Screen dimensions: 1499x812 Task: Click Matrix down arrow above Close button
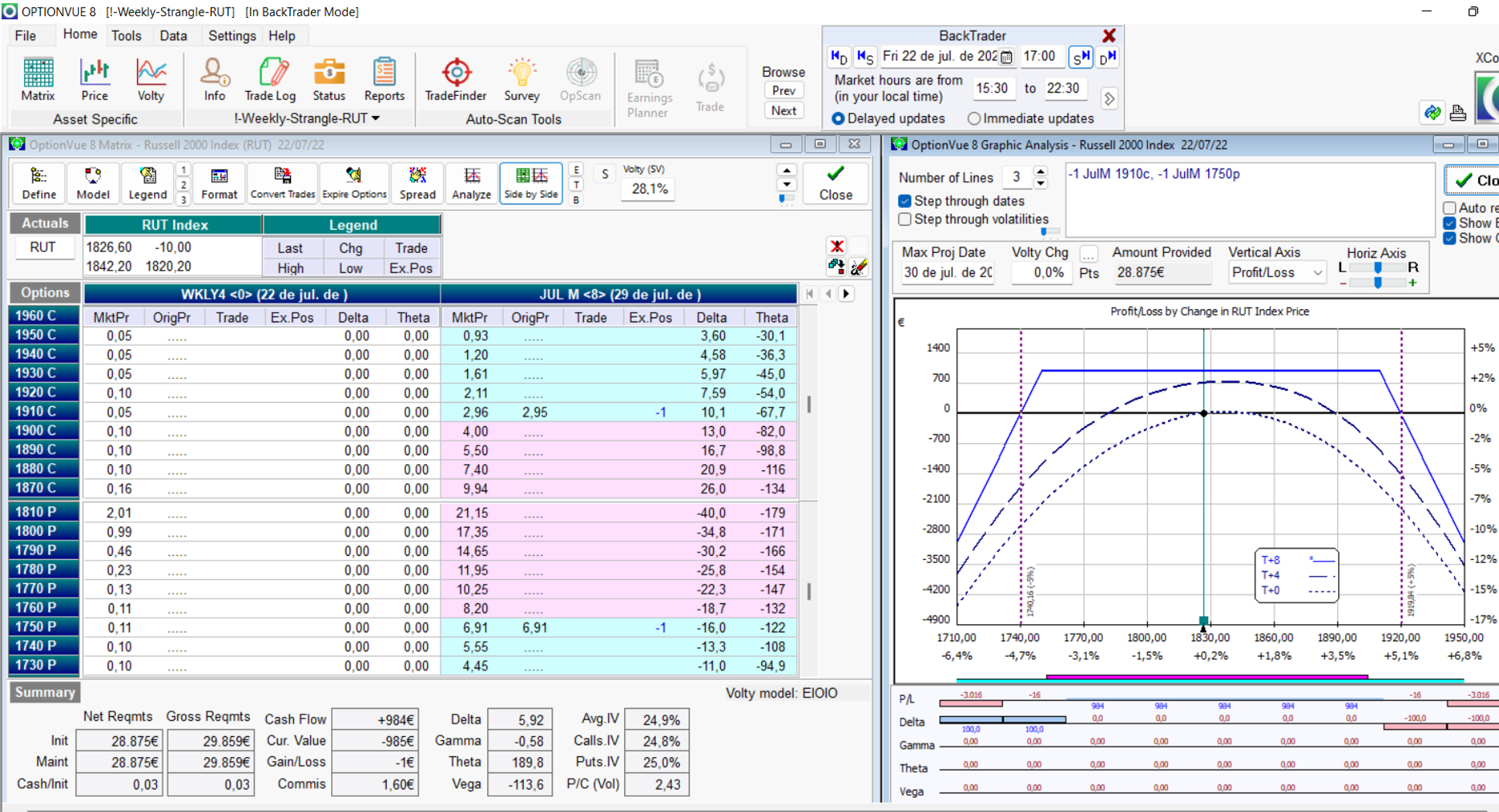point(787,185)
